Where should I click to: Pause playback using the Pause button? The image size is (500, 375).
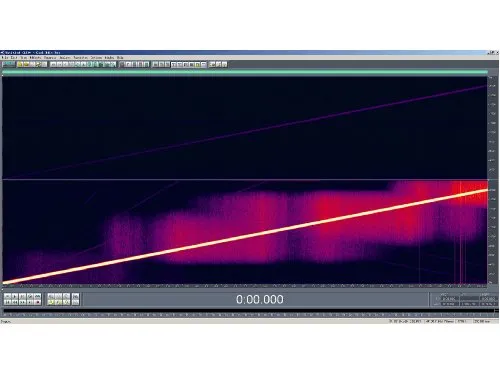[22, 296]
